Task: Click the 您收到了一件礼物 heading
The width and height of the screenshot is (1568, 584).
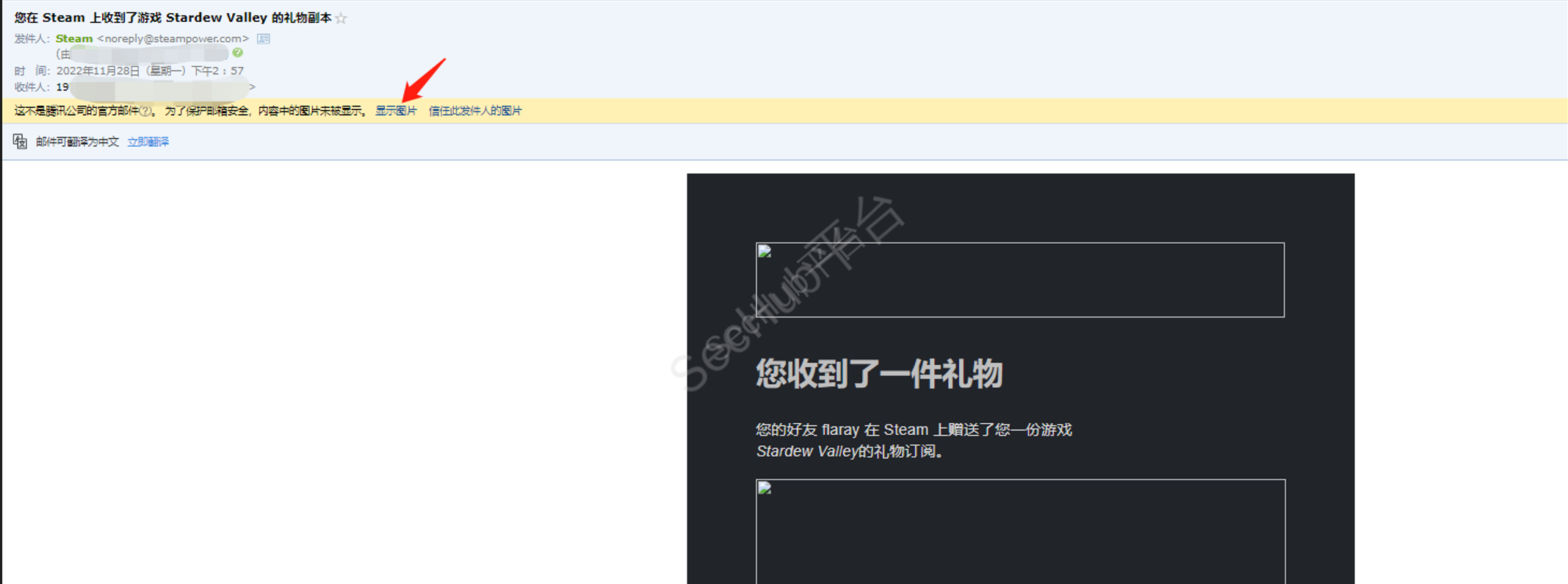Action: 879,373
